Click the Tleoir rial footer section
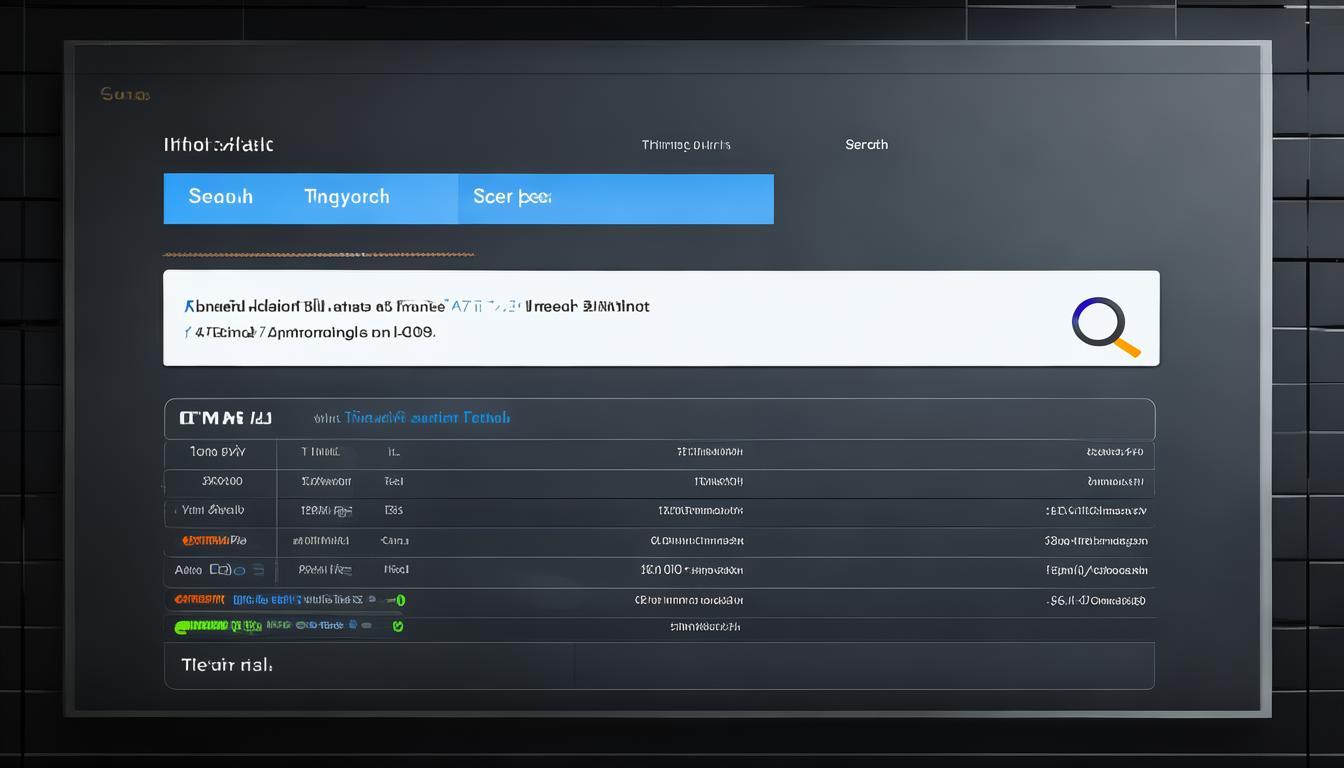The width and height of the screenshot is (1344, 768). (x=227, y=665)
